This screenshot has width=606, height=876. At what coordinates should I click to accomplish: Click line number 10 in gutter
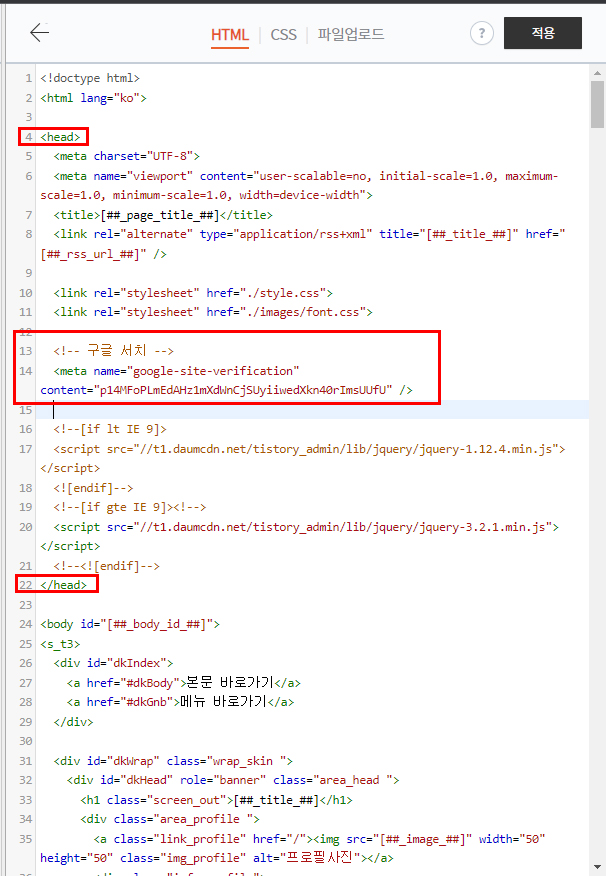click(x=26, y=293)
